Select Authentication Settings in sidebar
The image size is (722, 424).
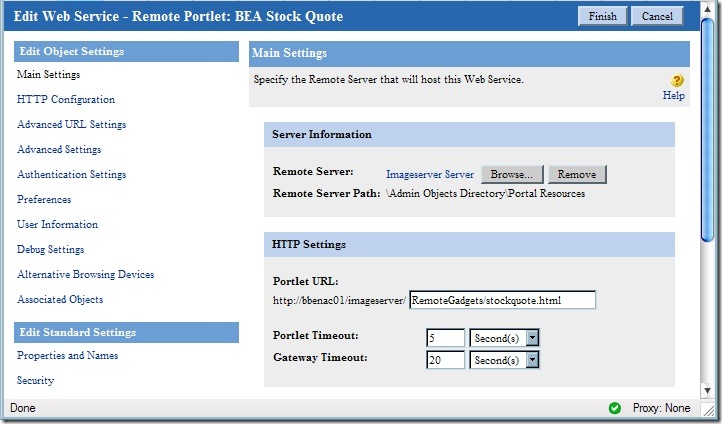(71, 175)
